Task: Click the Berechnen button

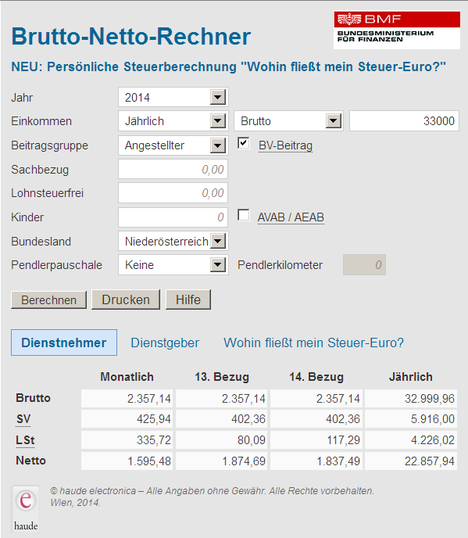Action: pos(49,300)
